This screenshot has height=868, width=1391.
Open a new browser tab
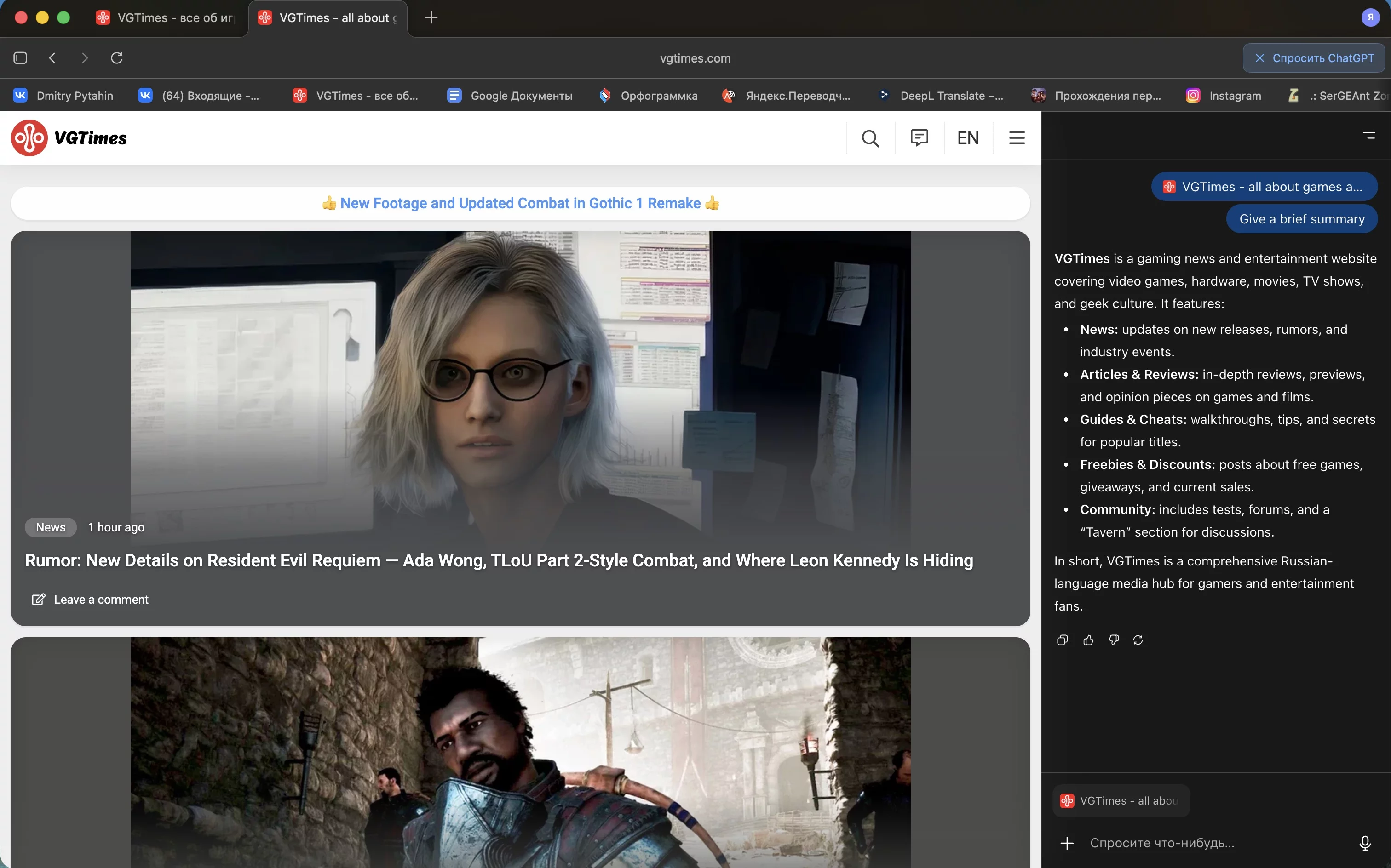point(431,18)
